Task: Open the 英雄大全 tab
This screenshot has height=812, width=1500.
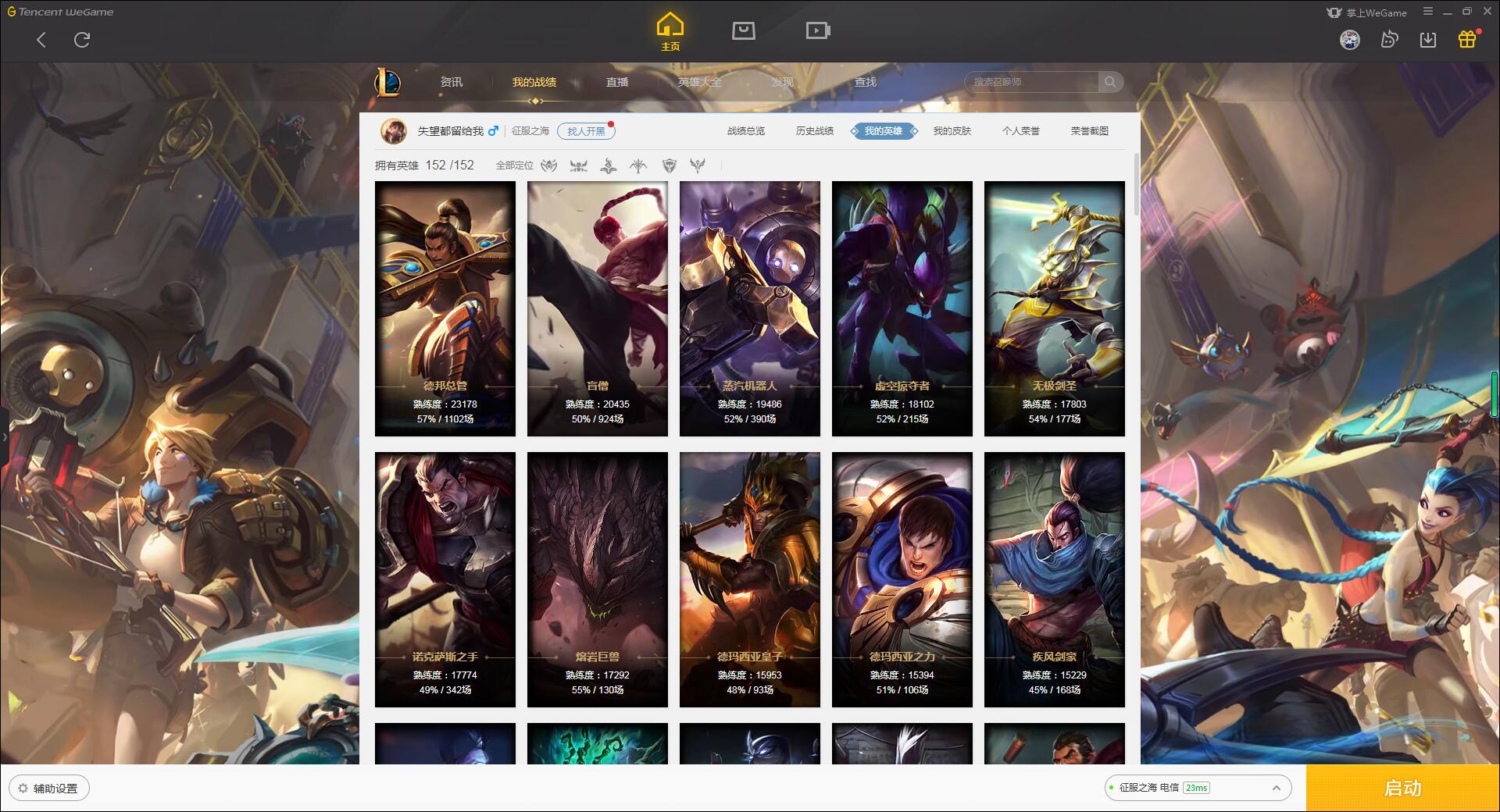Action: (x=700, y=82)
